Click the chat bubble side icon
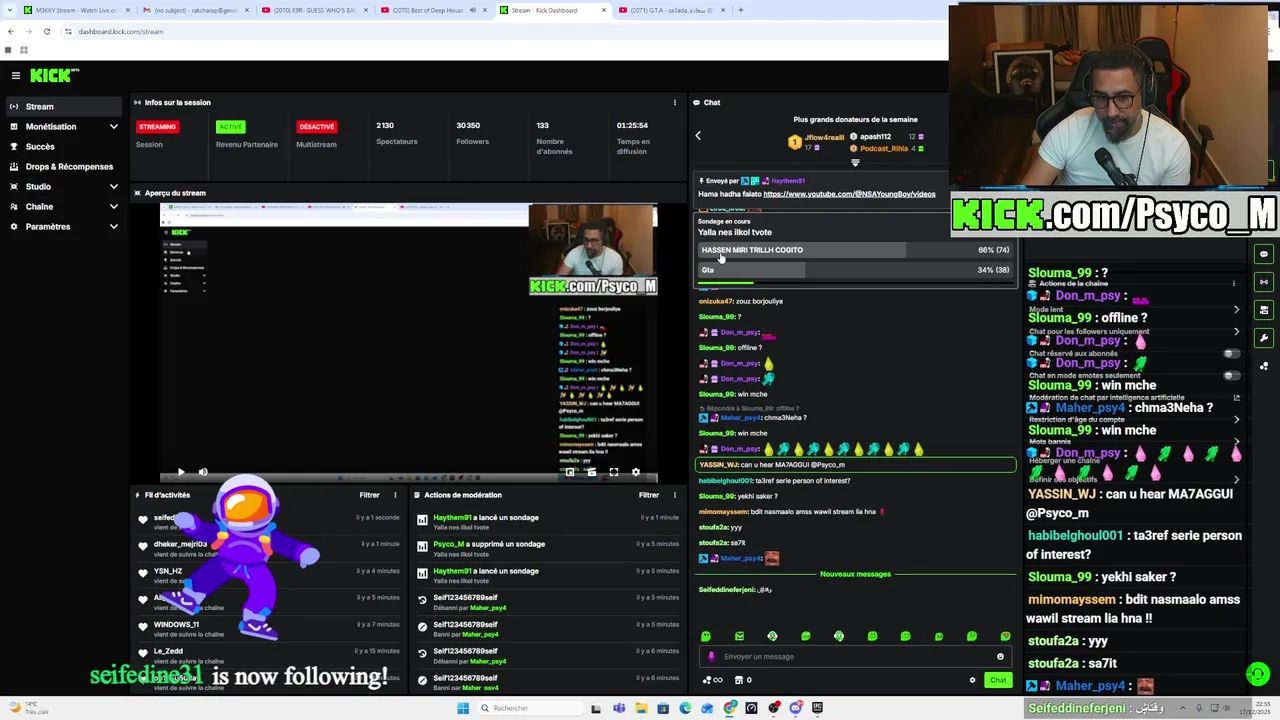The width and height of the screenshot is (1280, 720). coord(1264,254)
